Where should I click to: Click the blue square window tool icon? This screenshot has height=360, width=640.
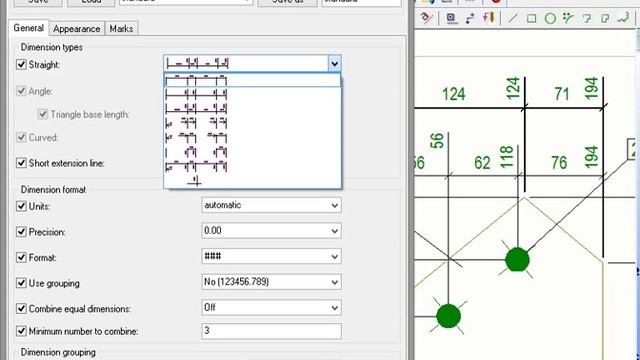click(451, 18)
